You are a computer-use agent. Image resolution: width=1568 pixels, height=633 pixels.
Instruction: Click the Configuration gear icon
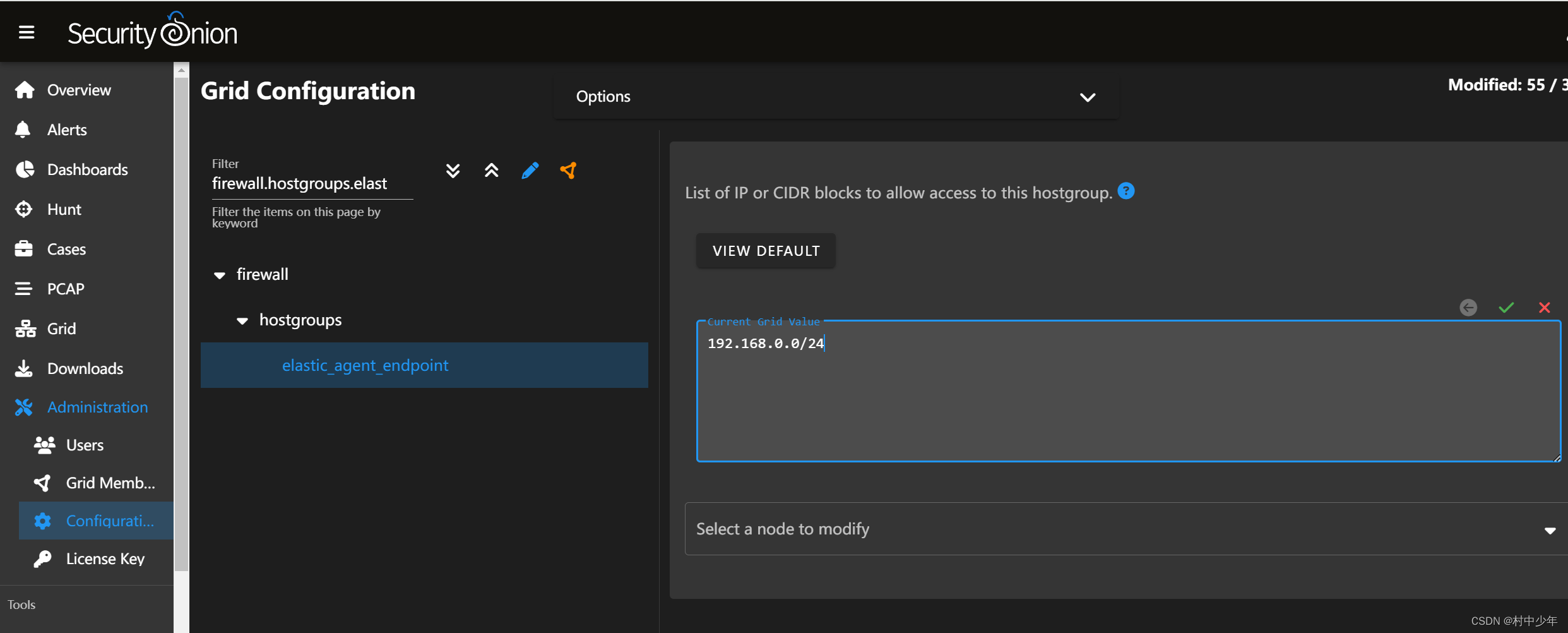coord(42,521)
